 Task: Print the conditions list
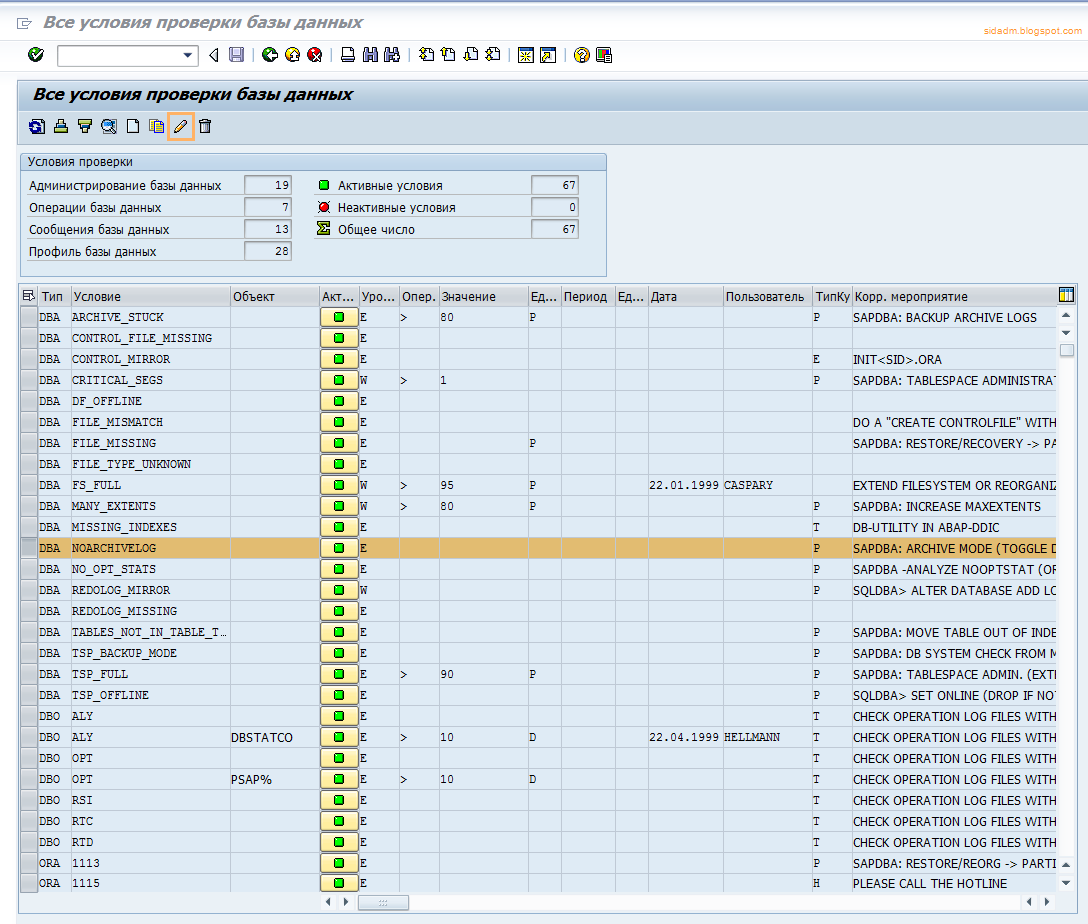tap(61, 127)
